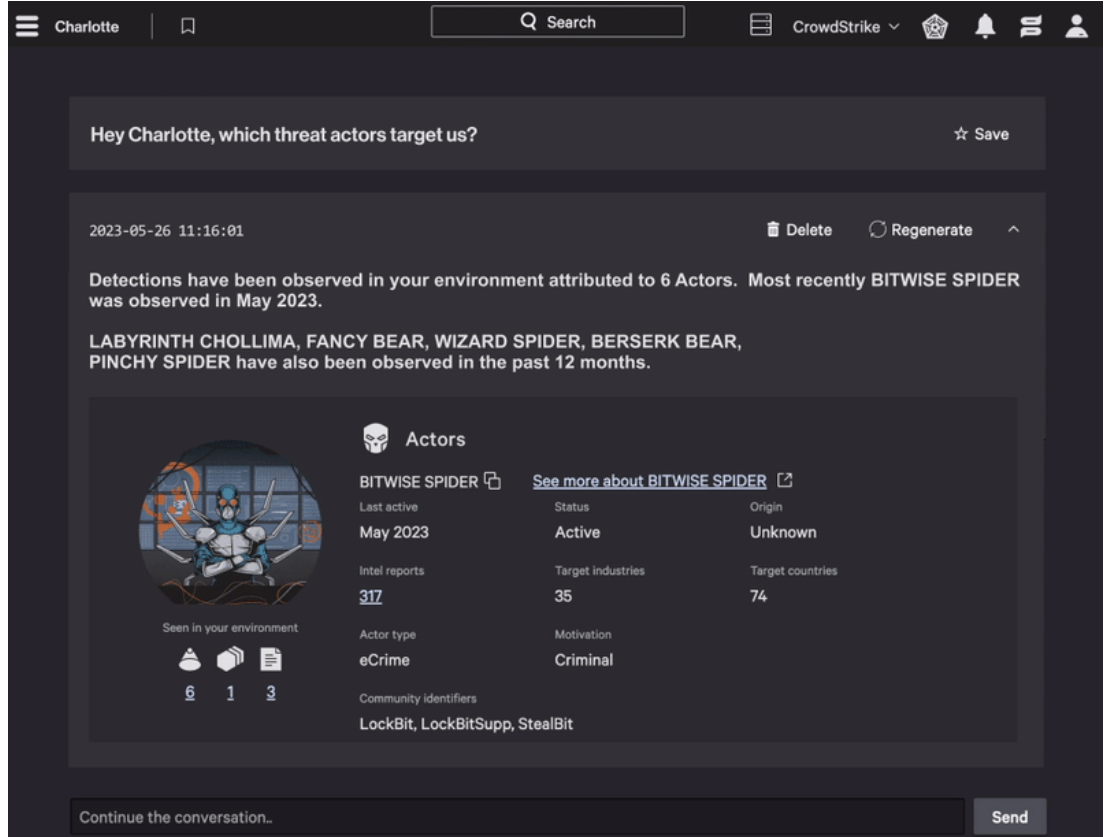Regenerate the Charlotte answer

point(920,230)
